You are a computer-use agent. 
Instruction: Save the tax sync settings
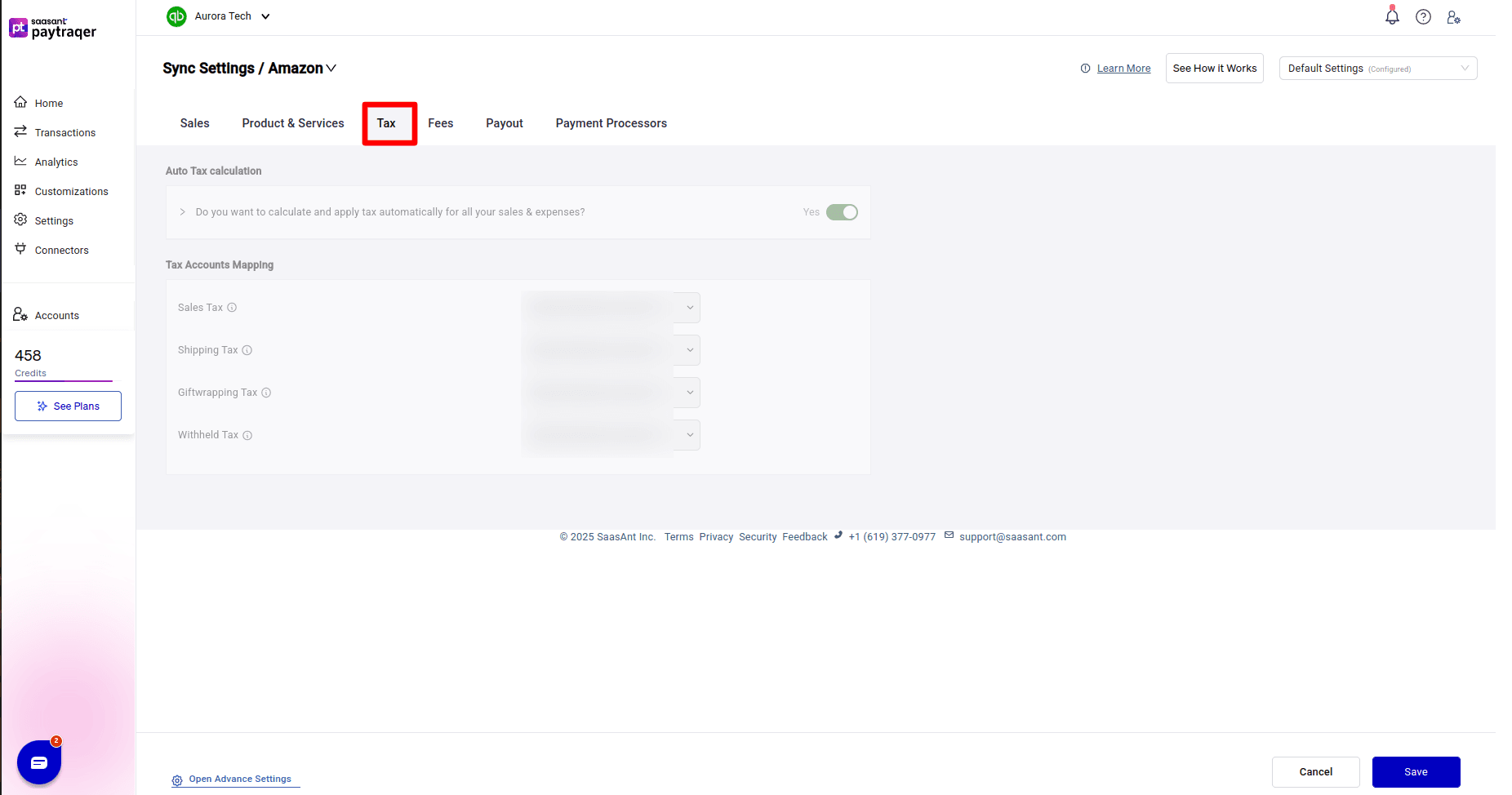pyautogui.click(x=1416, y=772)
